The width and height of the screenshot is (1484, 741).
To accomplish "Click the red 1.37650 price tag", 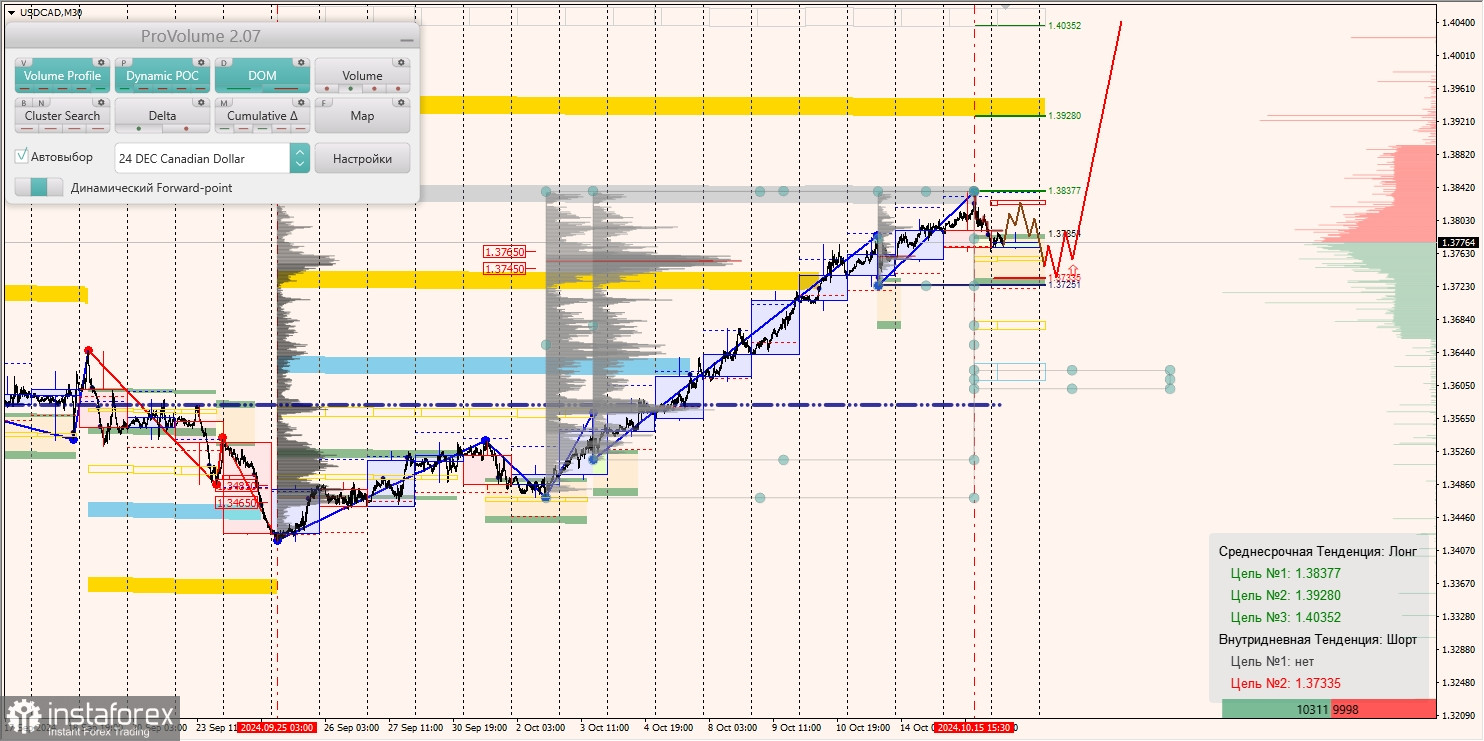I will click(x=505, y=252).
